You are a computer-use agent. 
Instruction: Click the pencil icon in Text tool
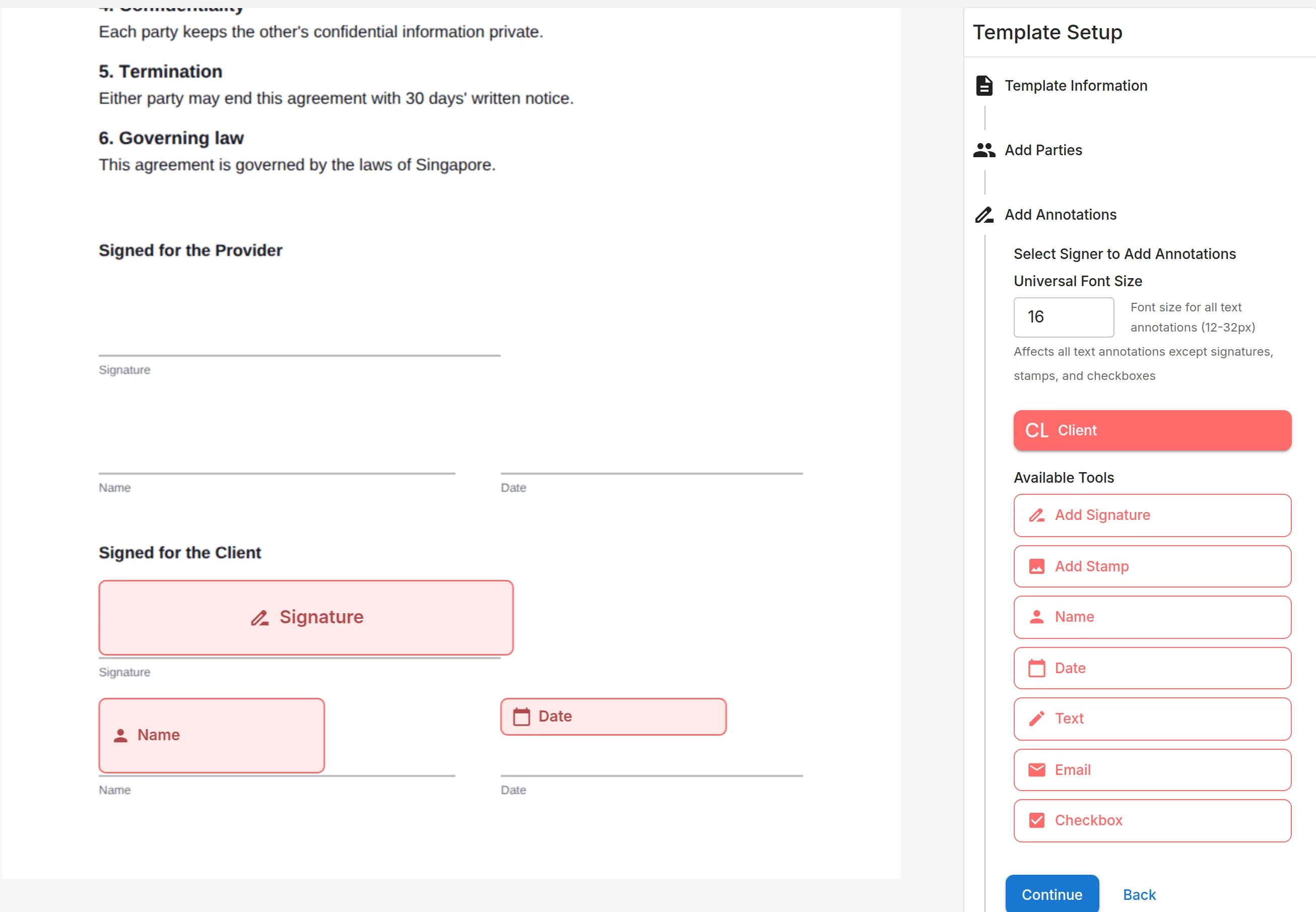(x=1036, y=719)
